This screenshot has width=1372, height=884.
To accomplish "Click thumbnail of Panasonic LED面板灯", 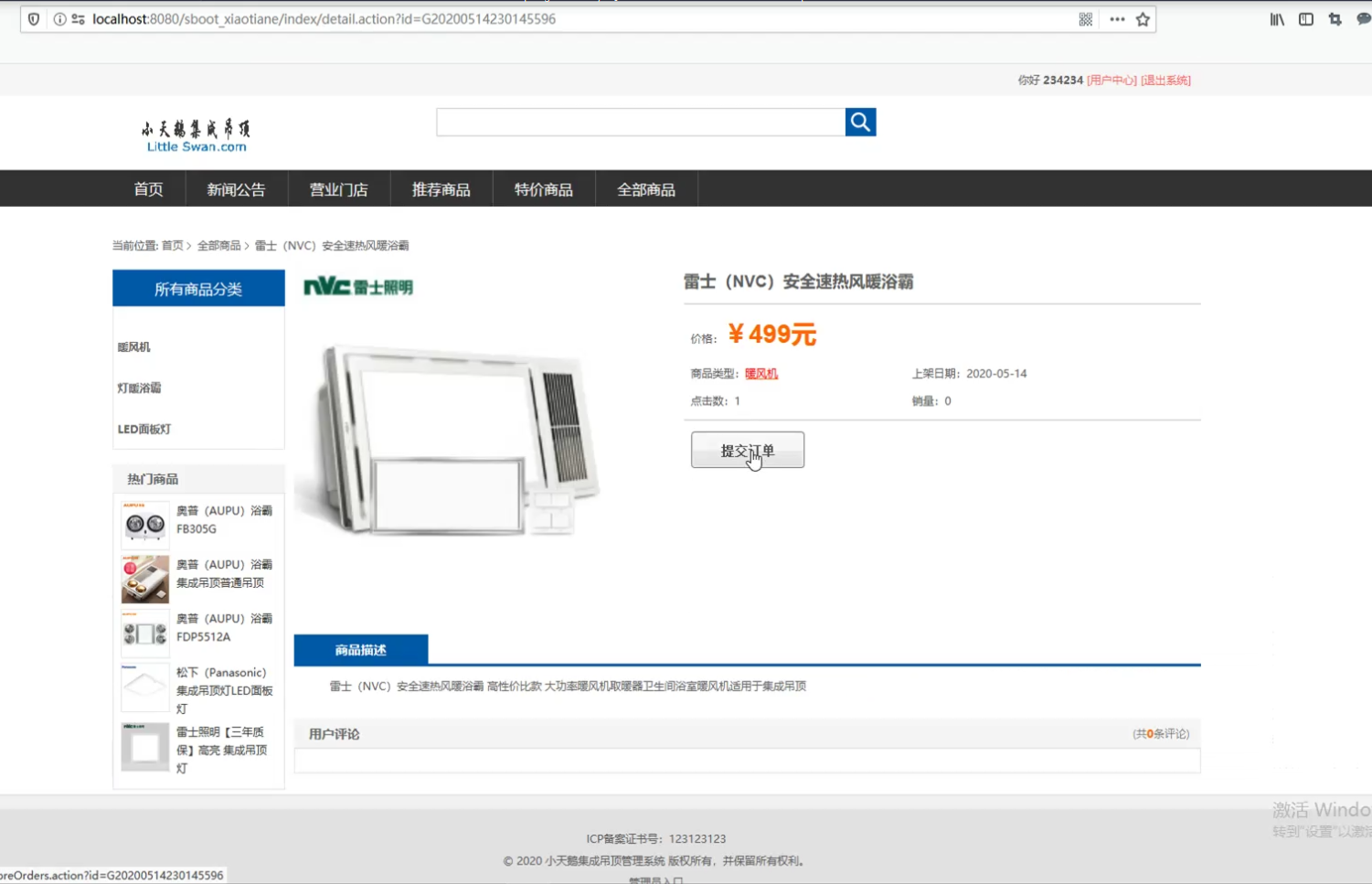I will (x=145, y=687).
